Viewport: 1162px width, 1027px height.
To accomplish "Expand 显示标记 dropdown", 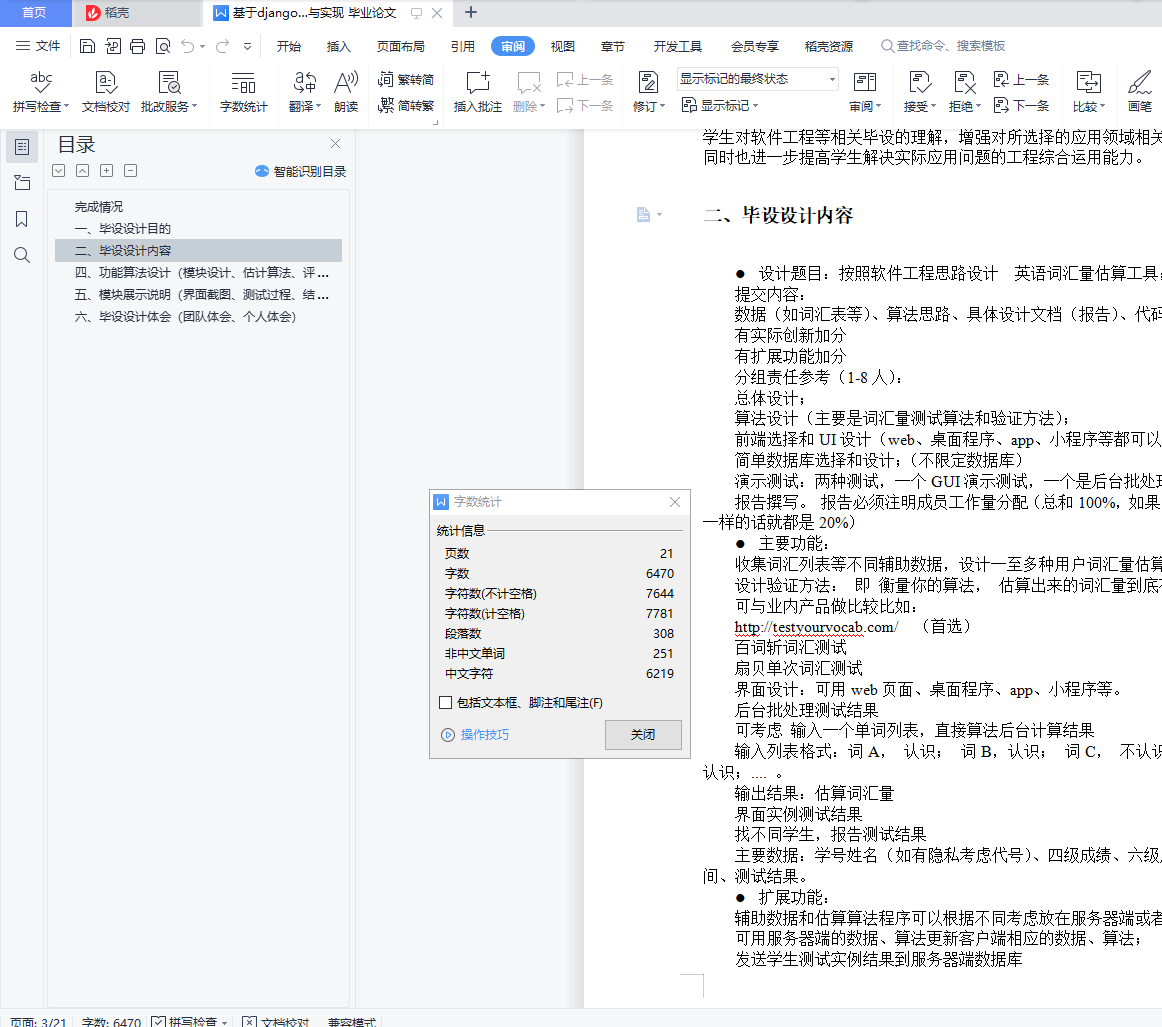I will point(720,105).
